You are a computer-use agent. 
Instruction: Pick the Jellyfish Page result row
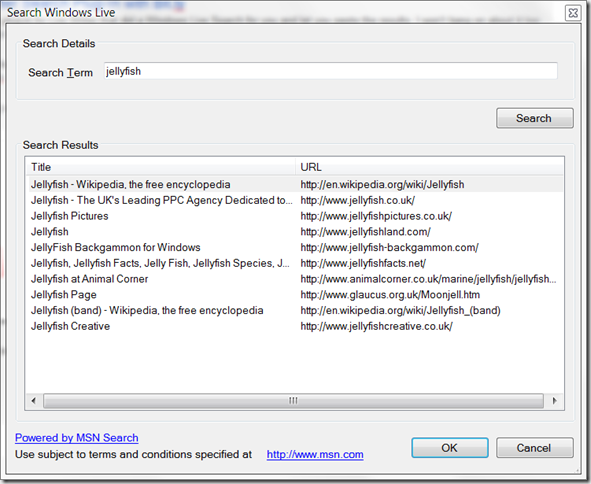(295, 295)
